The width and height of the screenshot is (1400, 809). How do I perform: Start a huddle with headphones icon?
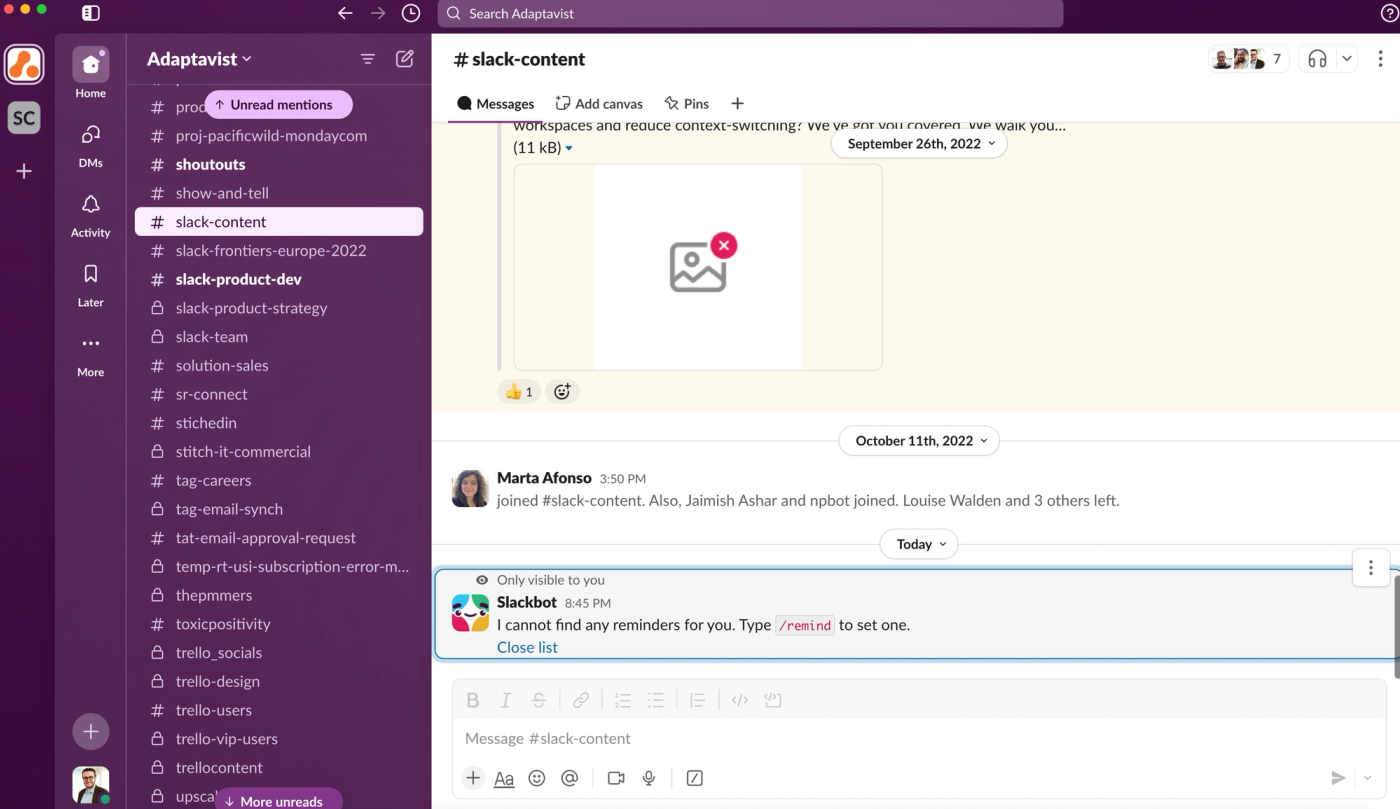[1318, 59]
